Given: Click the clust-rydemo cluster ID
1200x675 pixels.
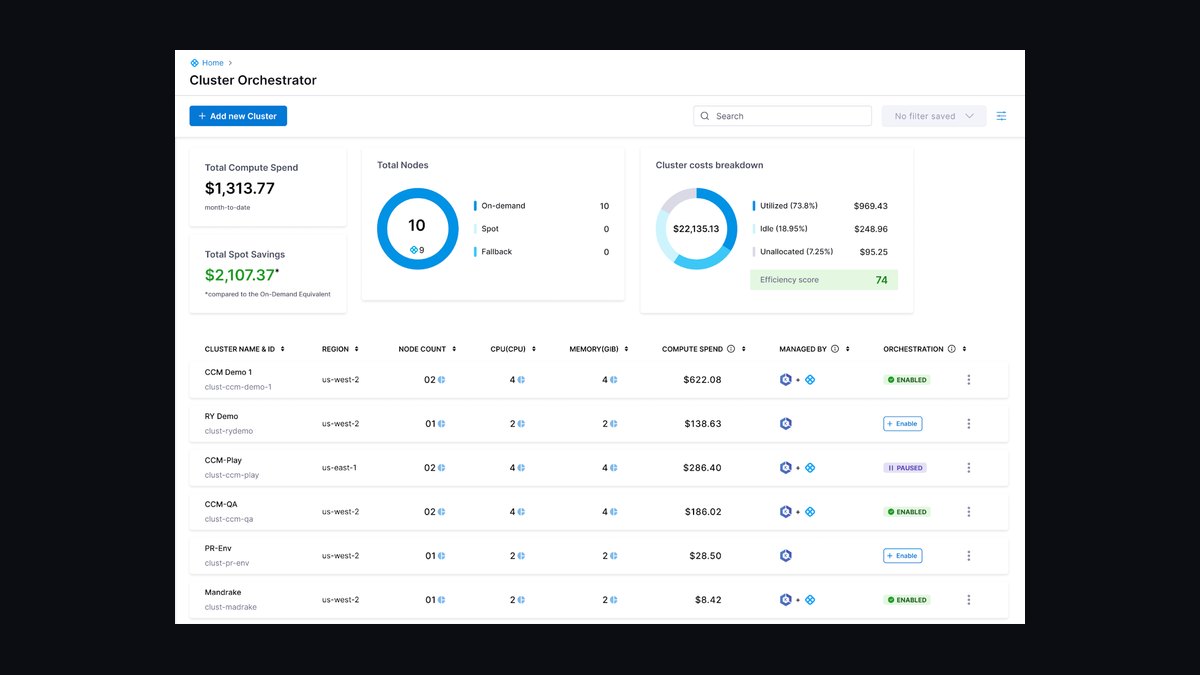Looking at the screenshot, I should point(229,431).
